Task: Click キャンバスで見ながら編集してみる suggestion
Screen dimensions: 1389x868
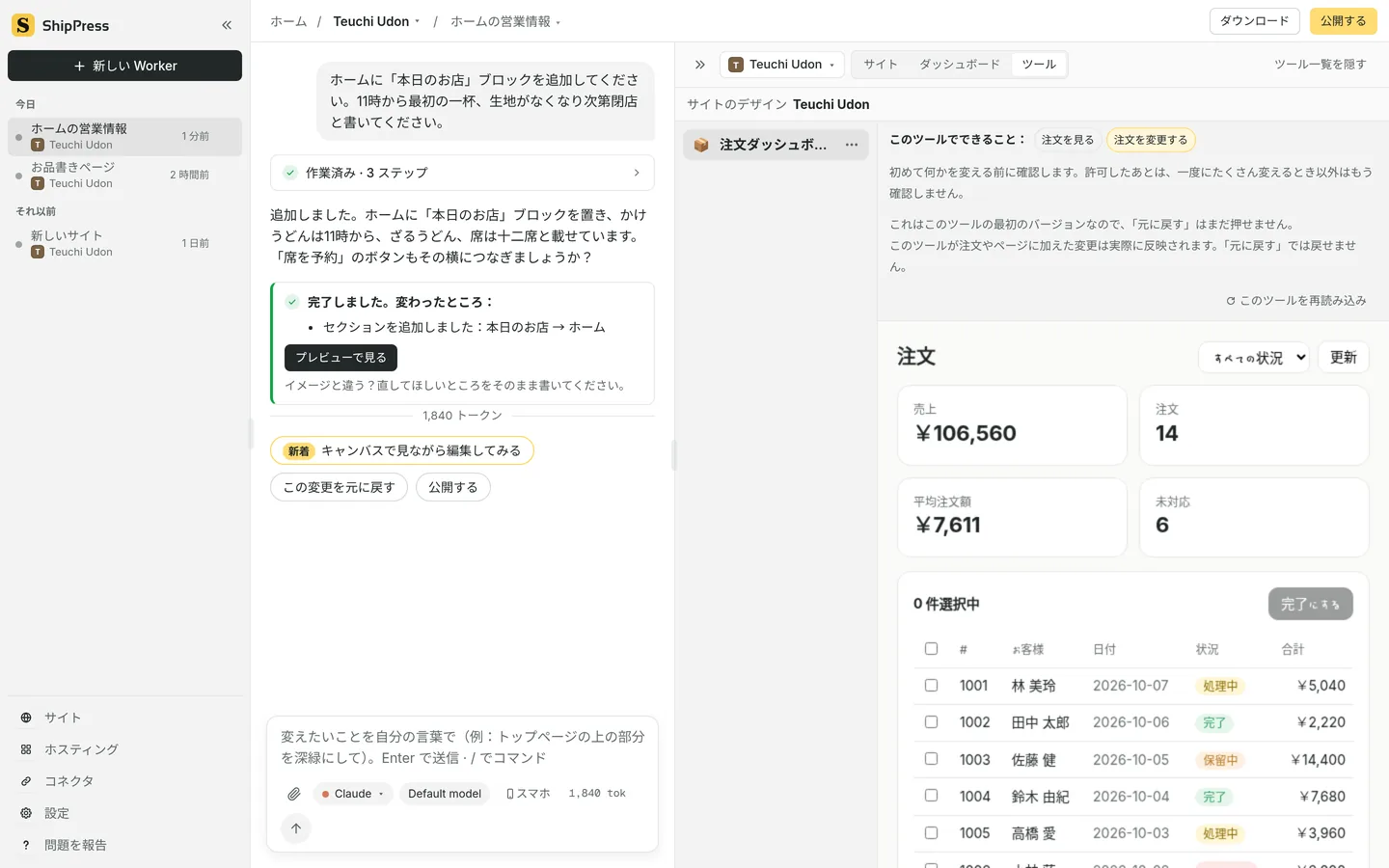Action: (402, 450)
